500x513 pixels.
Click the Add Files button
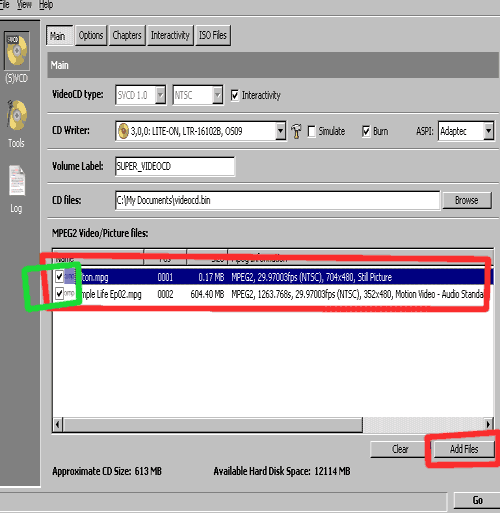tap(464, 449)
